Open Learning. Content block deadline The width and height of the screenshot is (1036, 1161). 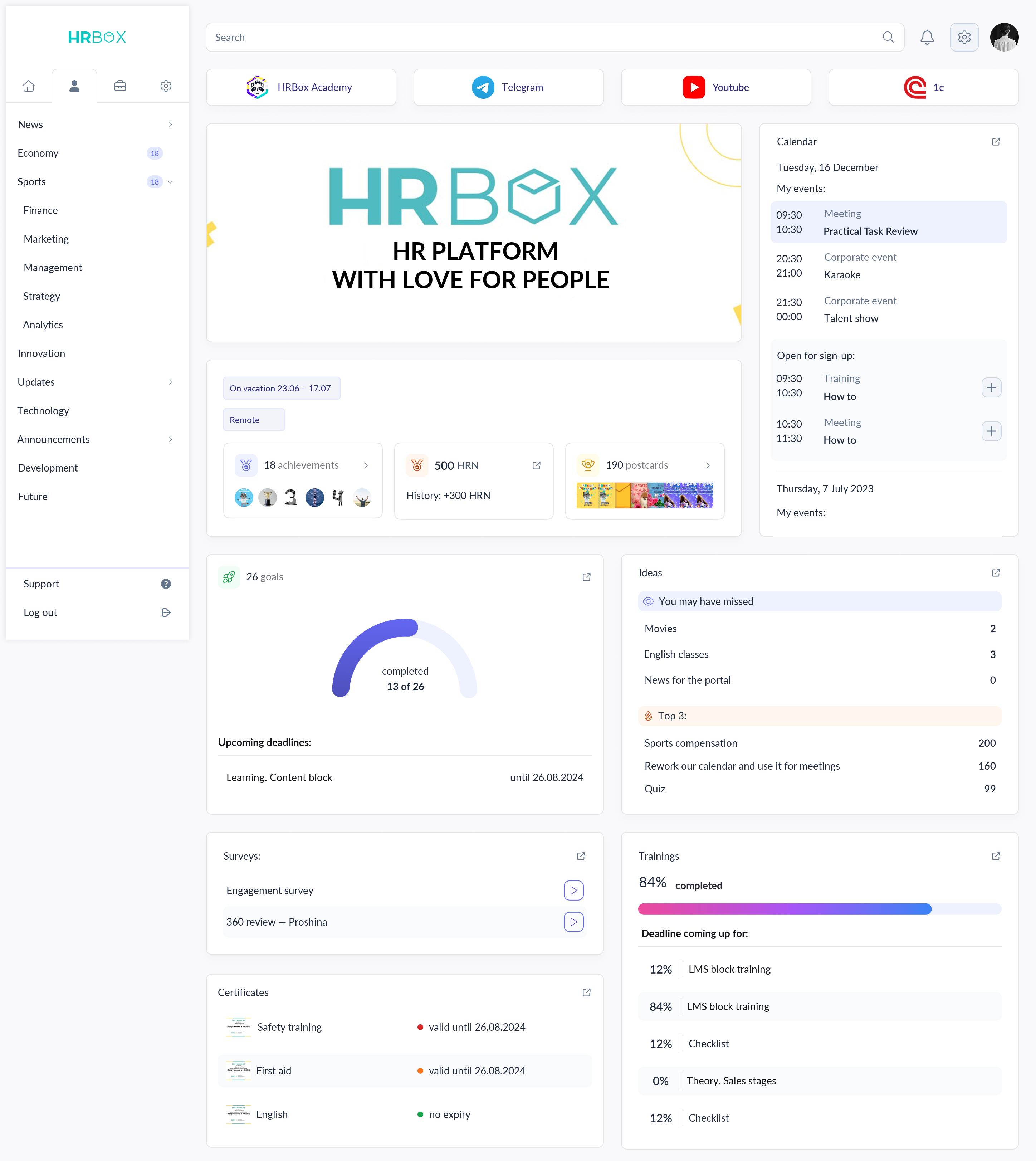click(x=405, y=778)
